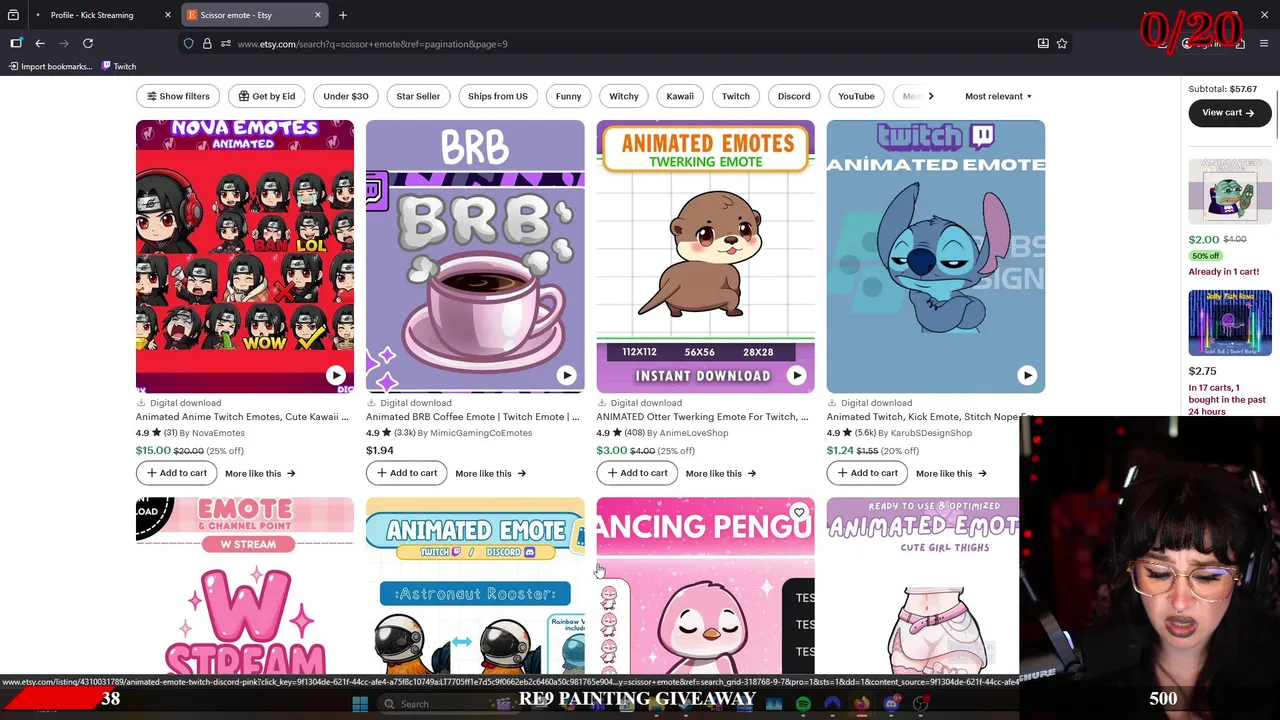This screenshot has width=1280, height=720.
Task: Open the Most relevant sort dropdown
Action: (998, 96)
